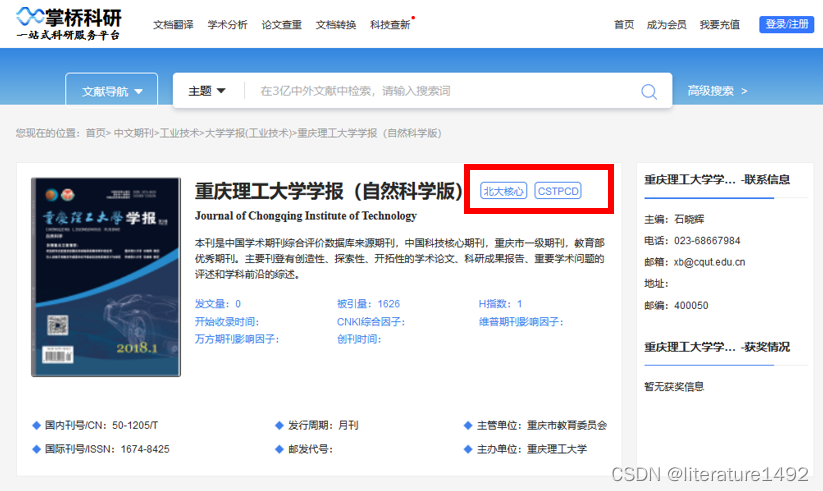Go to 首页 in top navigation
823x491 pixels.
[x=624, y=25]
